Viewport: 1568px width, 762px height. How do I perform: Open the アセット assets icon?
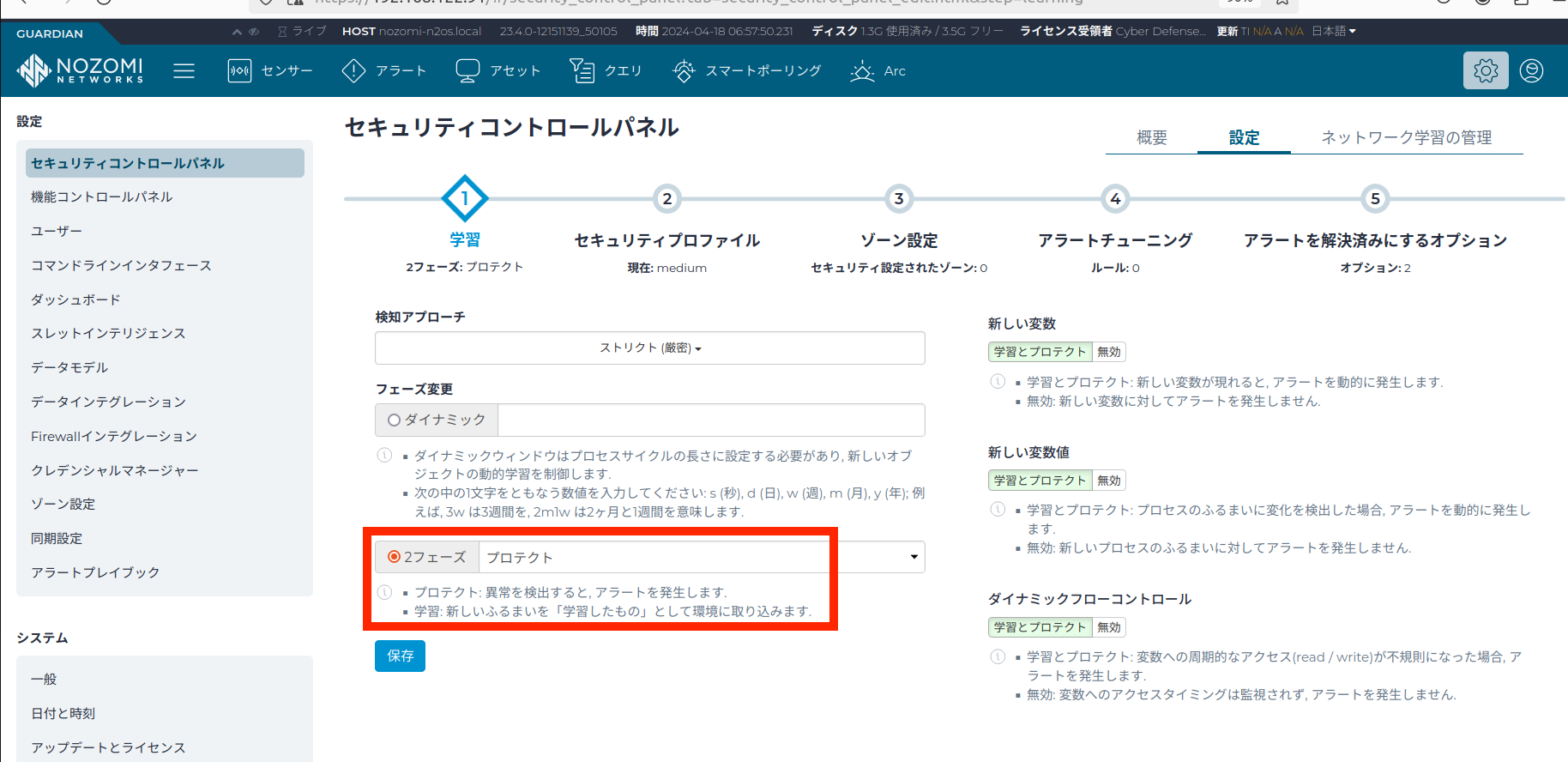tap(467, 70)
